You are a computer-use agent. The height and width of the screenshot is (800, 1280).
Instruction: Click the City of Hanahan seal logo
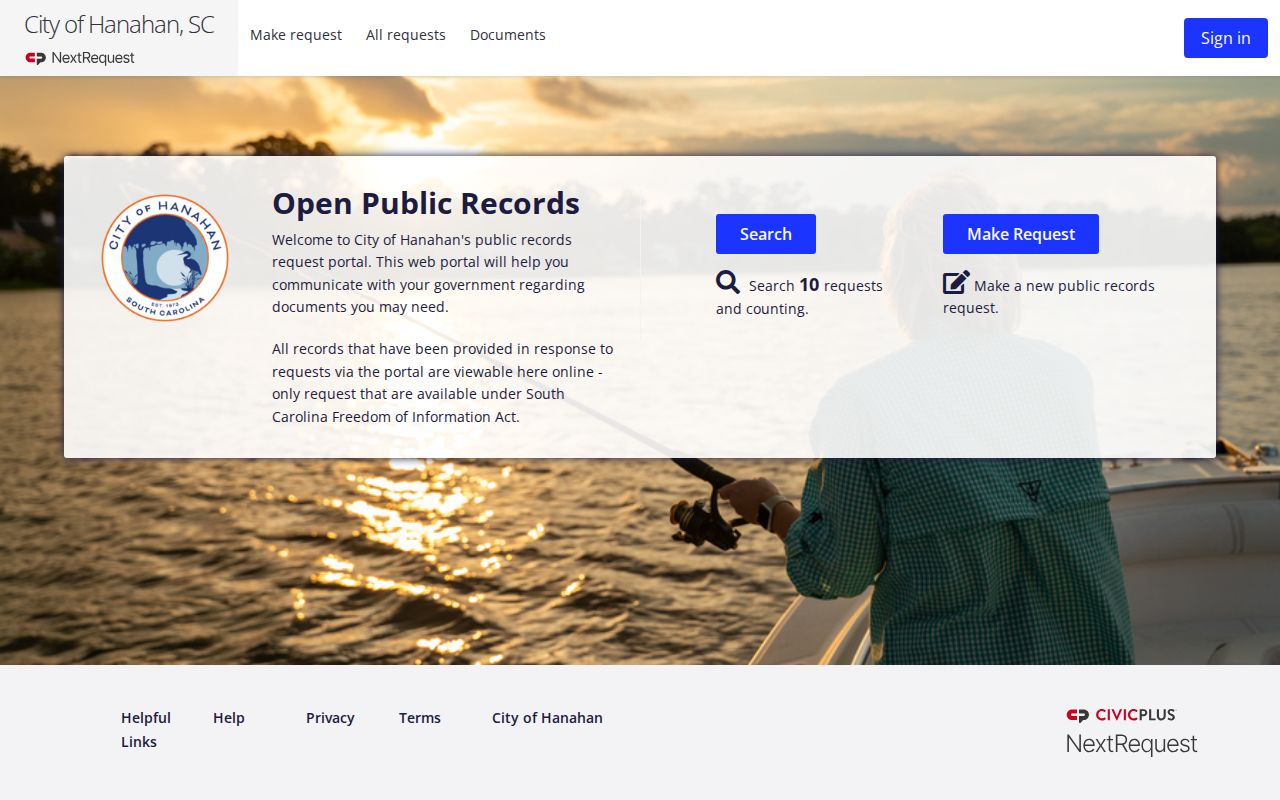(x=165, y=258)
